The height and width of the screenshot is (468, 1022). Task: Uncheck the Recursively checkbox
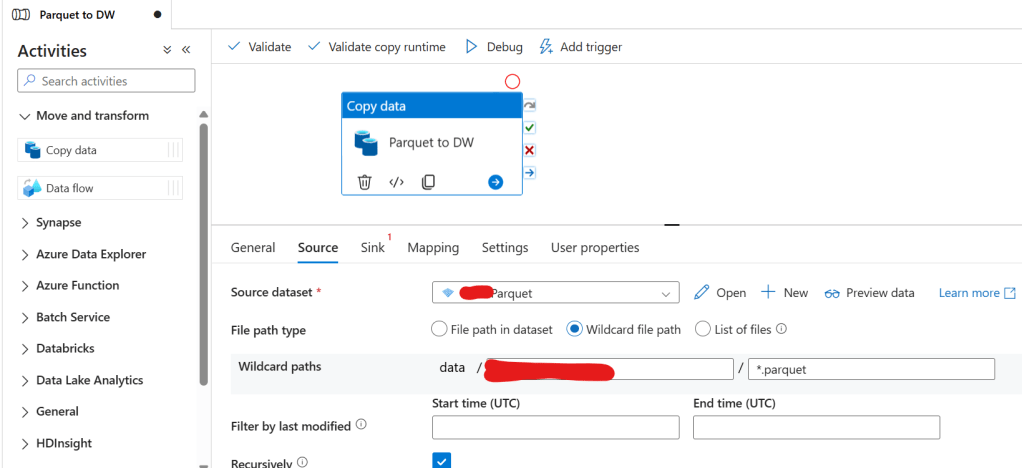coord(441,461)
